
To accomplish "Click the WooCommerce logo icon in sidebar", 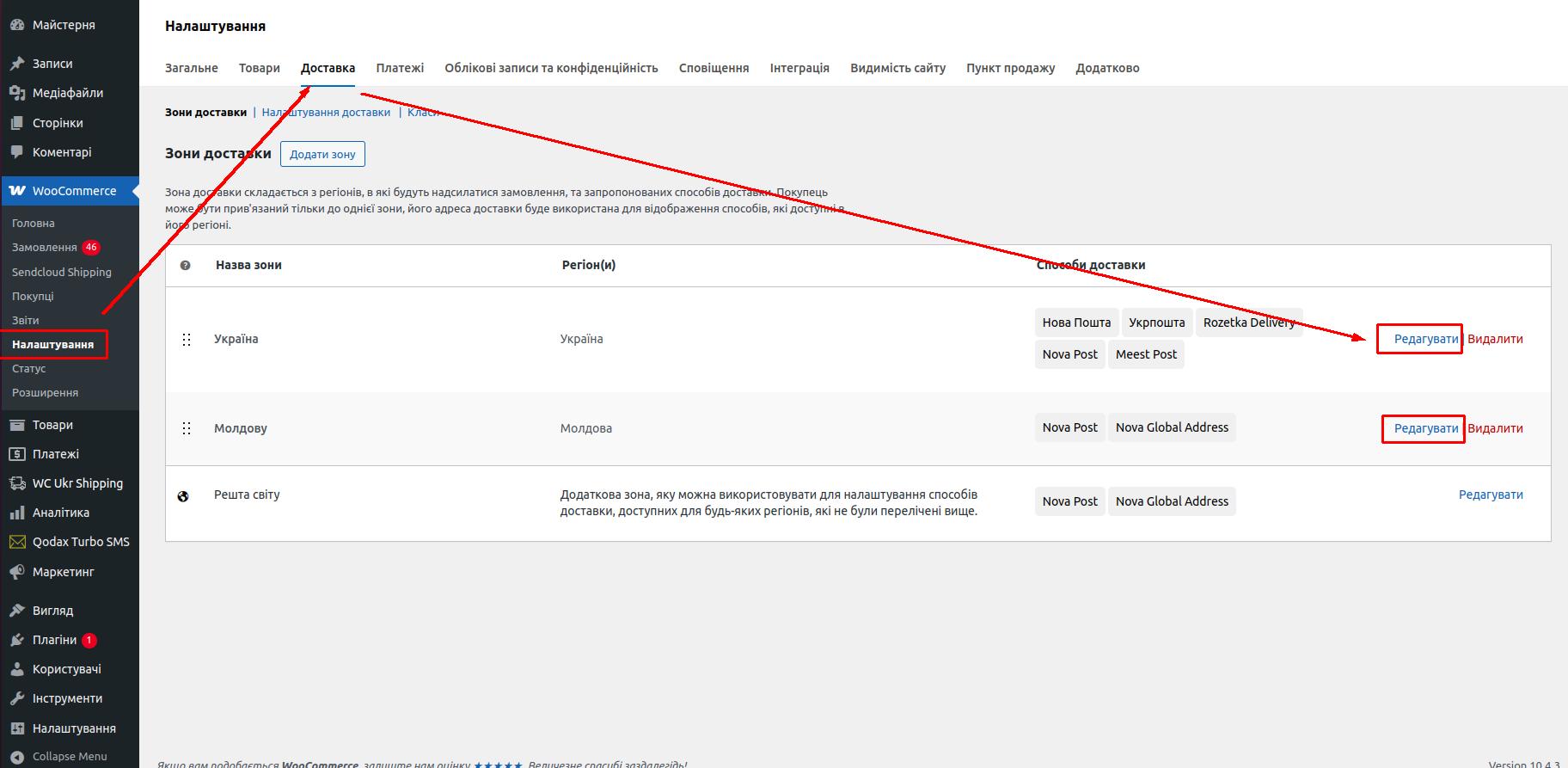I will point(17,191).
